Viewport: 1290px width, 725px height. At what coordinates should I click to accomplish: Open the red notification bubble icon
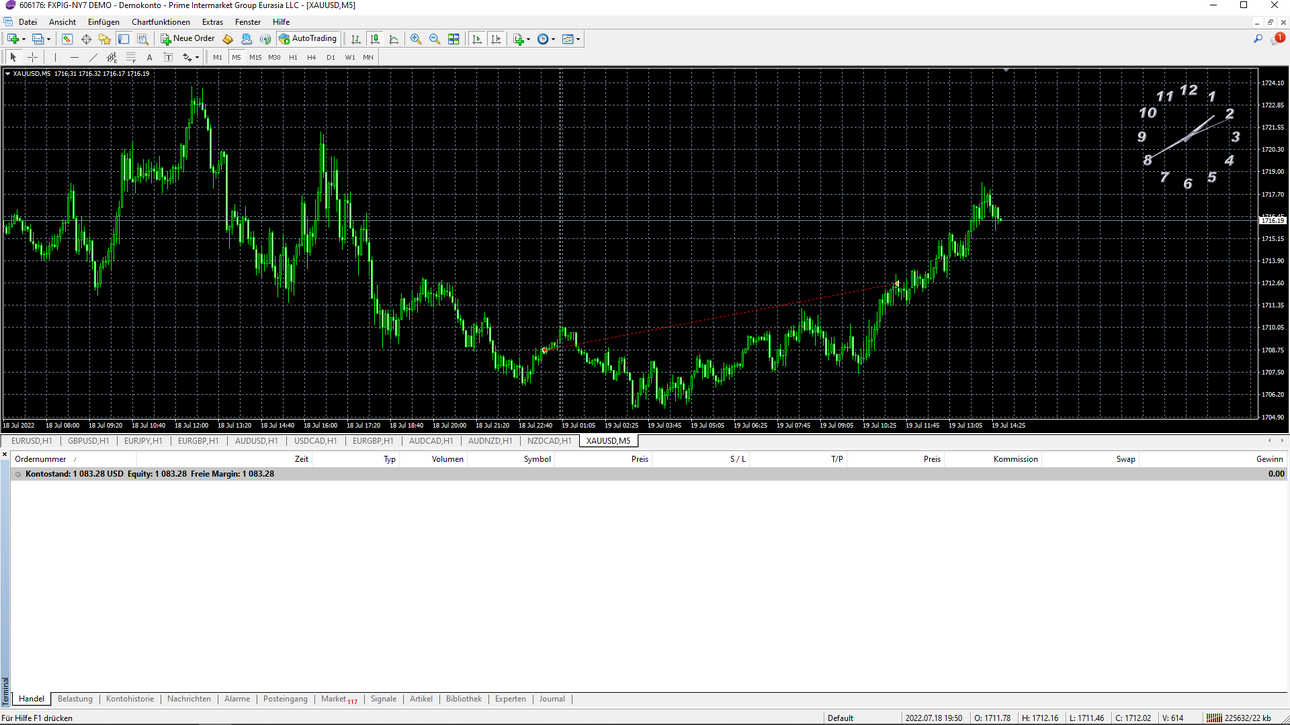[1278, 39]
